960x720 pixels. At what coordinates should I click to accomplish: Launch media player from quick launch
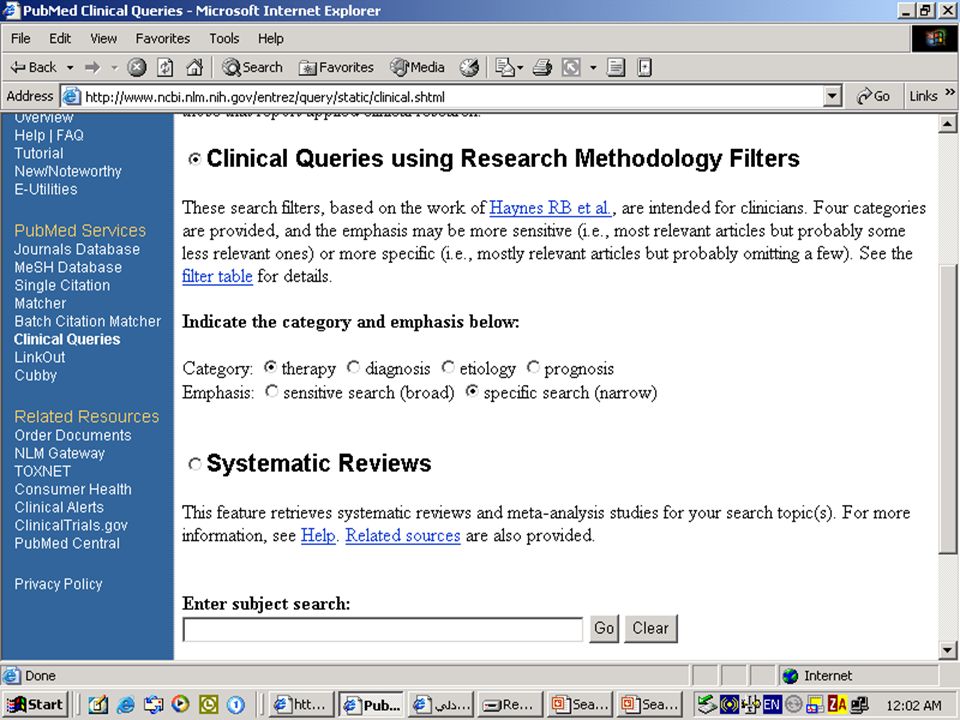(180, 705)
